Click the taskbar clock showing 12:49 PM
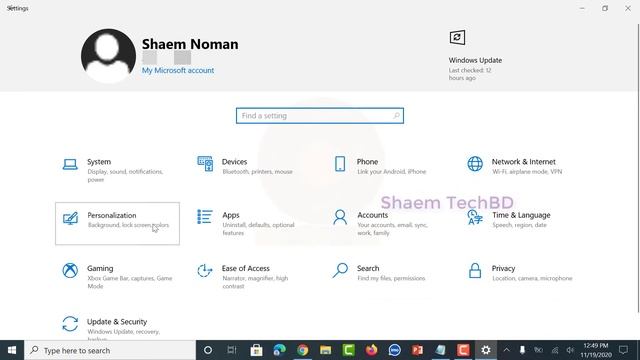 (x=596, y=350)
